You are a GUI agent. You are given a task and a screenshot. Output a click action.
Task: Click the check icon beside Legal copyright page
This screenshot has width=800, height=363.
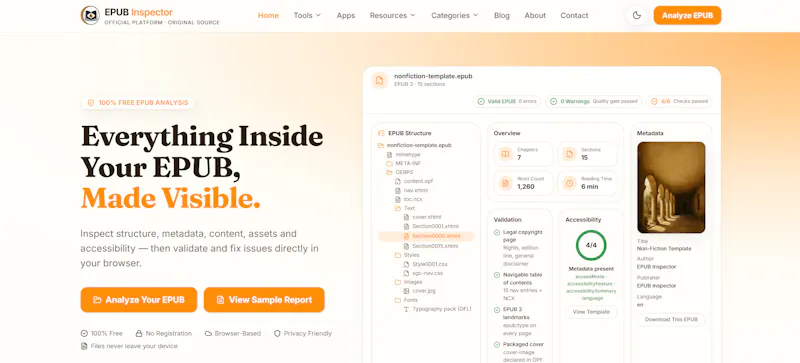[x=497, y=232]
